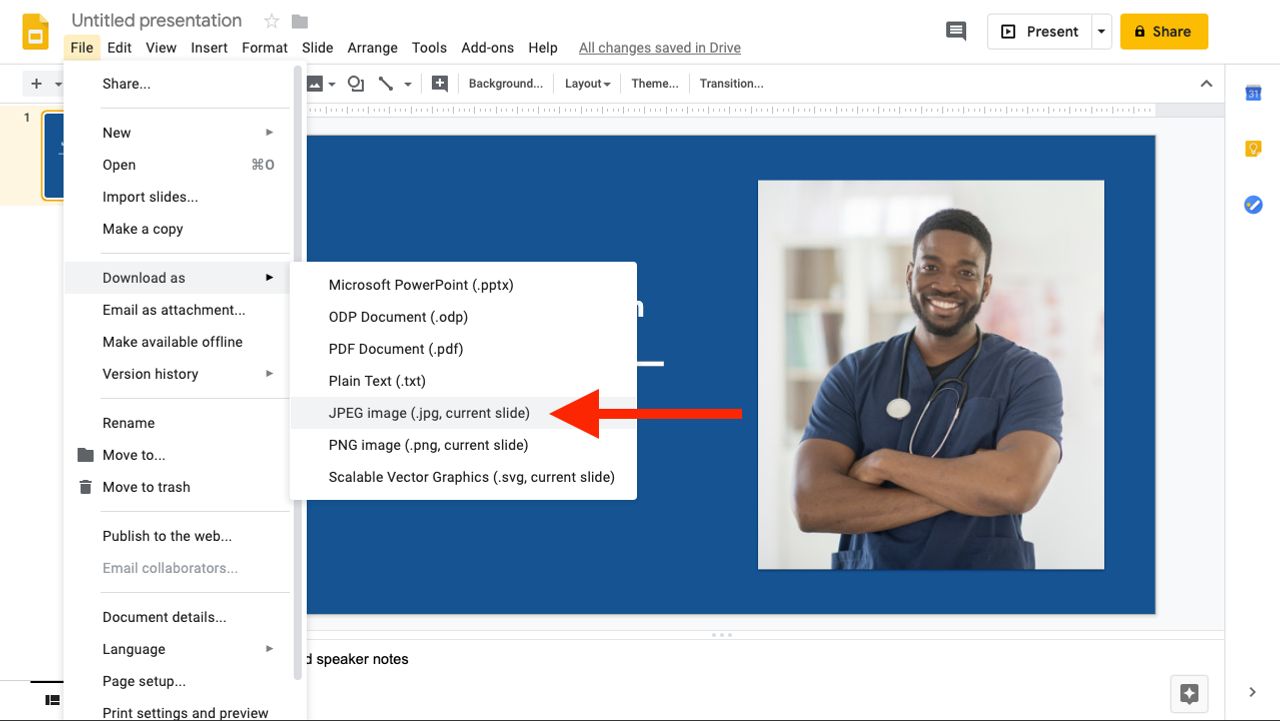Click the add comment toolbar icon
Screen dimensions: 1280x721
(439, 84)
